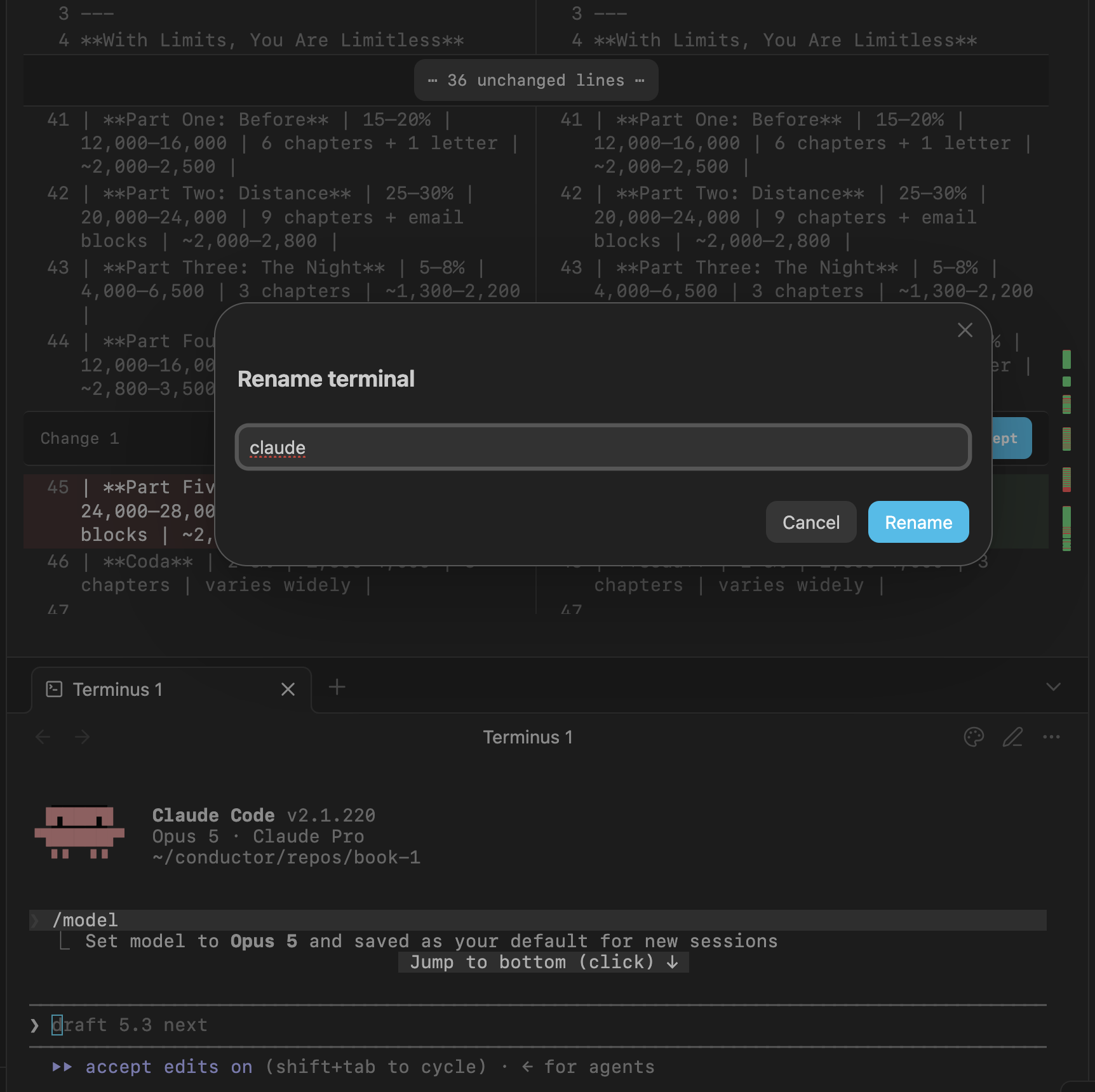The width and height of the screenshot is (1095, 1092).
Task: Click the terminal name input field
Action: [603, 448]
